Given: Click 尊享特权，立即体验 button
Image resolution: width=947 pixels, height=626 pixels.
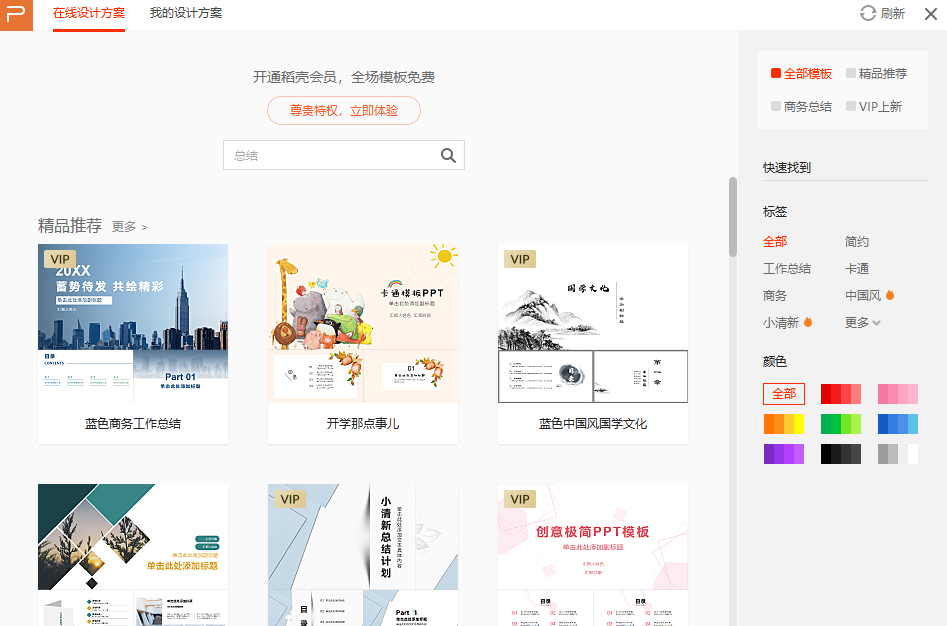Looking at the screenshot, I should 343,111.
